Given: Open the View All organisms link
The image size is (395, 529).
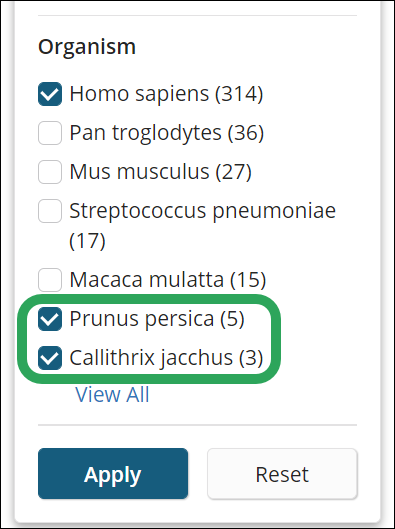Looking at the screenshot, I should (x=112, y=394).
